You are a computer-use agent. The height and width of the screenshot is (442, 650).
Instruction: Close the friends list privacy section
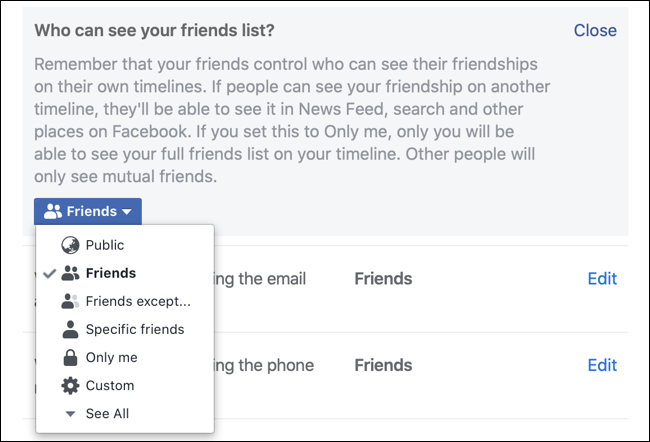(x=595, y=30)
